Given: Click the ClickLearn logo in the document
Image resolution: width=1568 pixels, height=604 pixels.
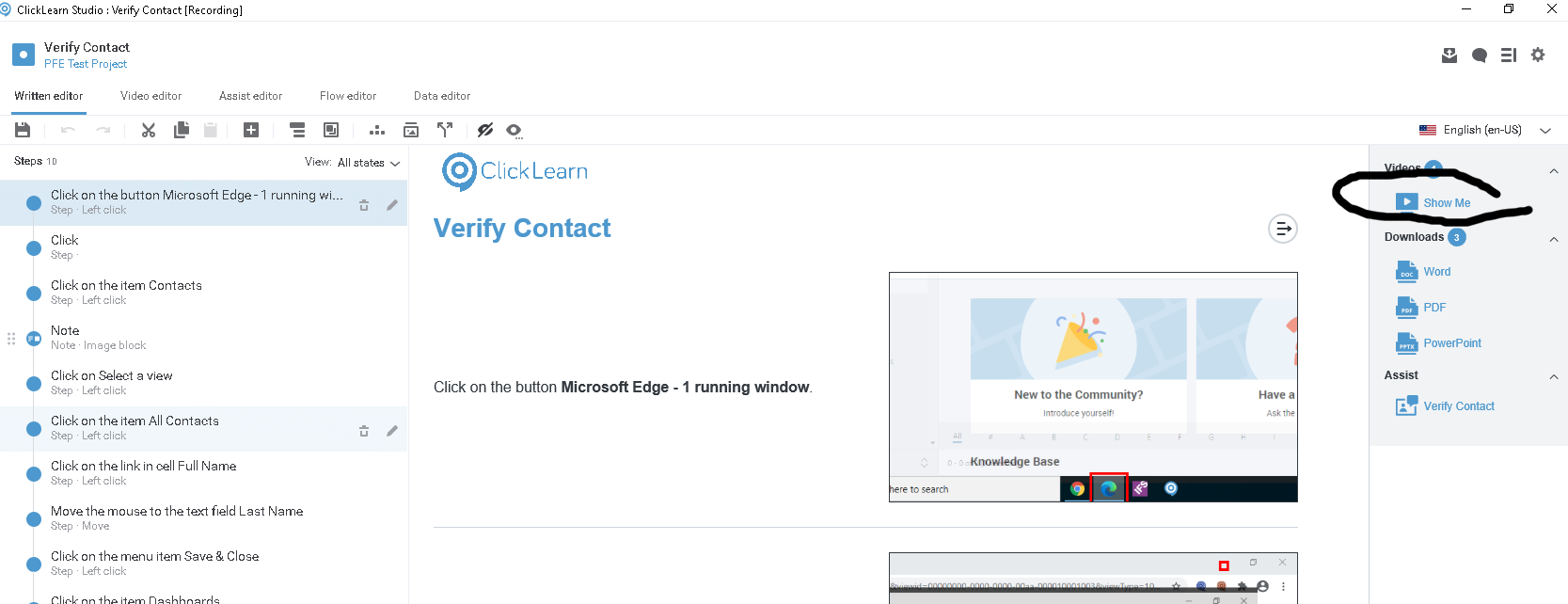Looking at the screenshot, I should click(x=515, y=171).
